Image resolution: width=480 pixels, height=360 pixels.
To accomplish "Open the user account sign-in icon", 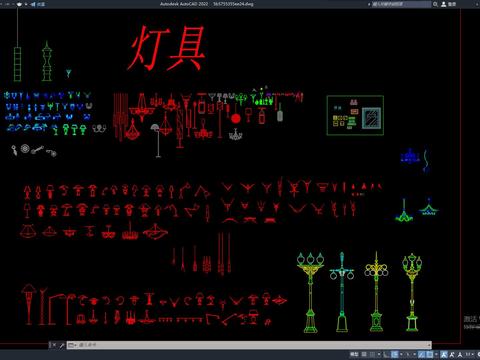I will pyautogui.click(x=444, y=4).
